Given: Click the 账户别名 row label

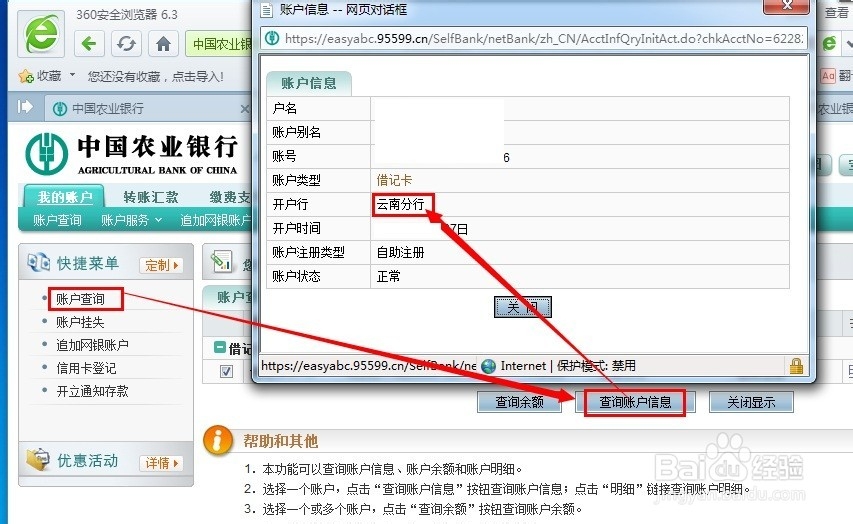Looking at the screenshot, I should [x=296, y=132].
